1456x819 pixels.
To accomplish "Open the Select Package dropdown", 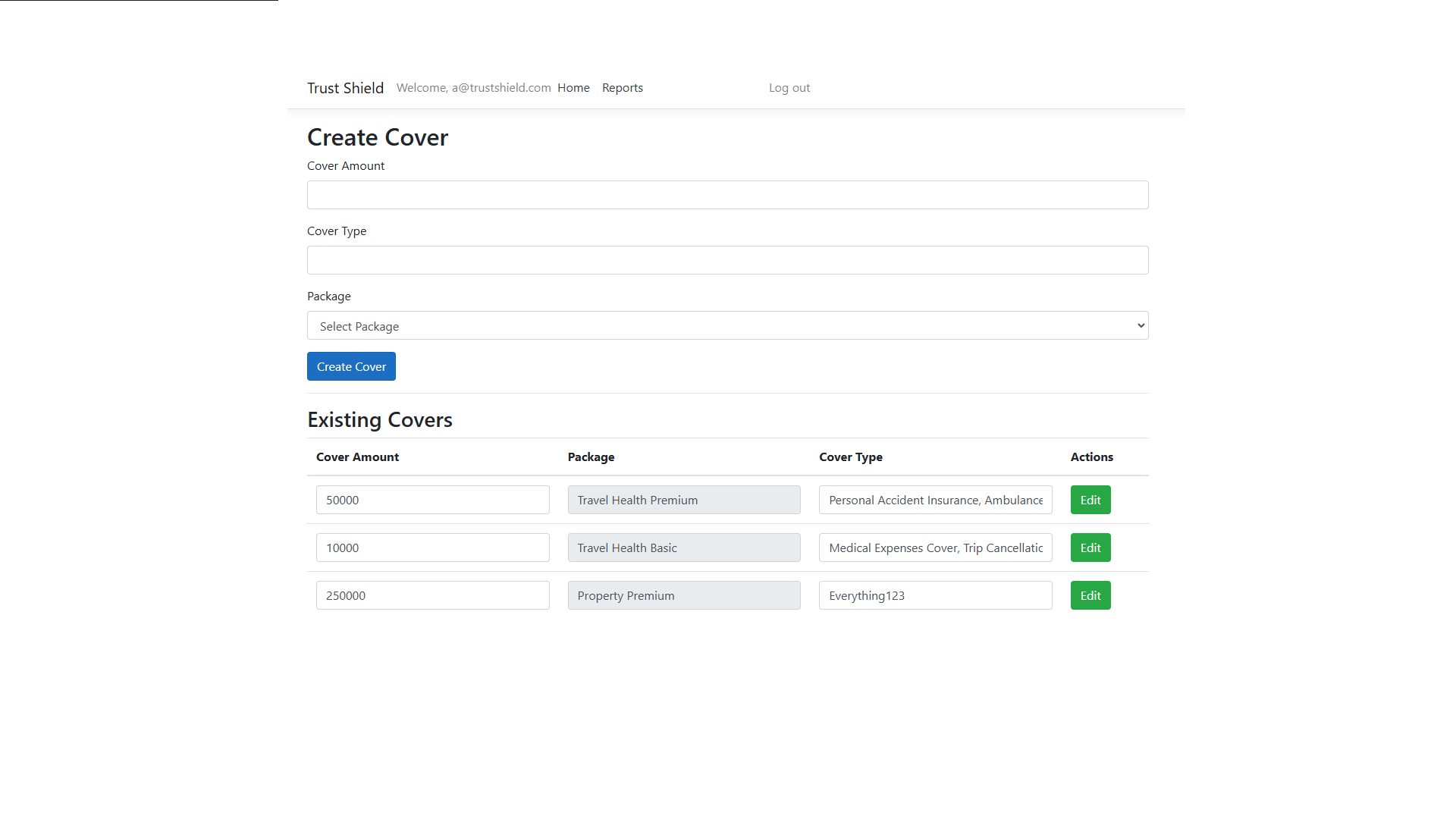I will pos(727,325).
